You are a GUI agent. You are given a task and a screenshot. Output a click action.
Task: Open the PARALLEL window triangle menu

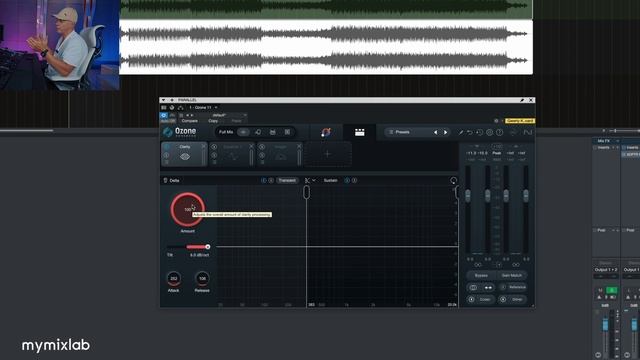(164, 100)
